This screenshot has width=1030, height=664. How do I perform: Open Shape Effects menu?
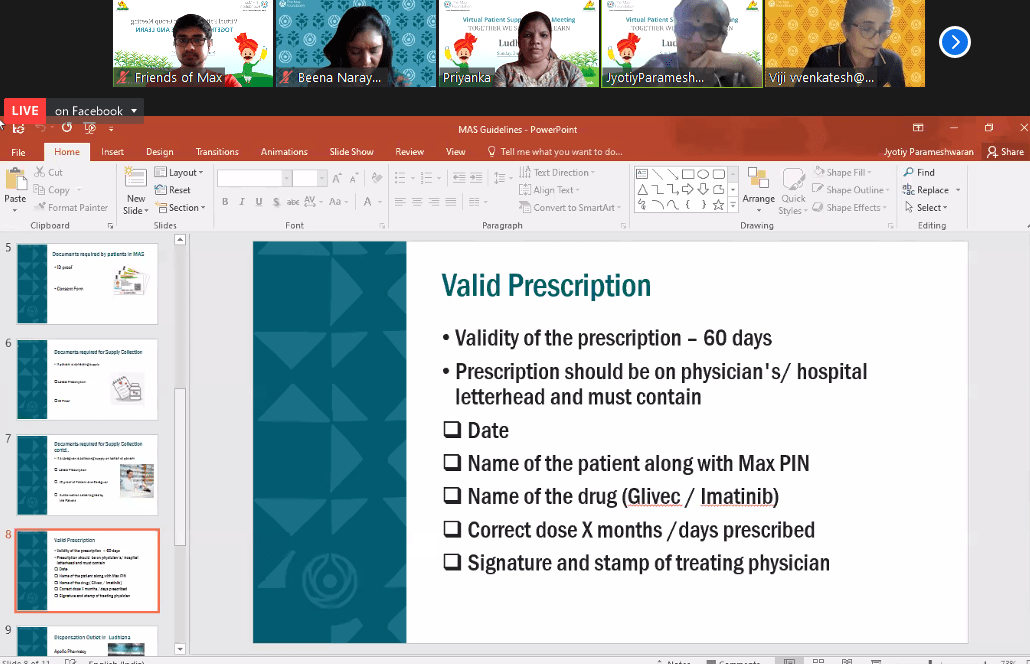coord(849,208)
